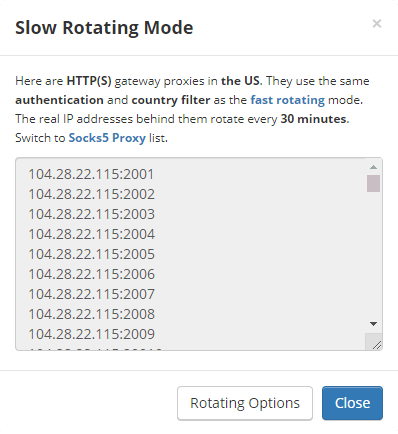Viewport: 398px width, 434px height.
Task: Click the textarea resize grip handle
Action: pyautogui.click(x=376, y=345)
